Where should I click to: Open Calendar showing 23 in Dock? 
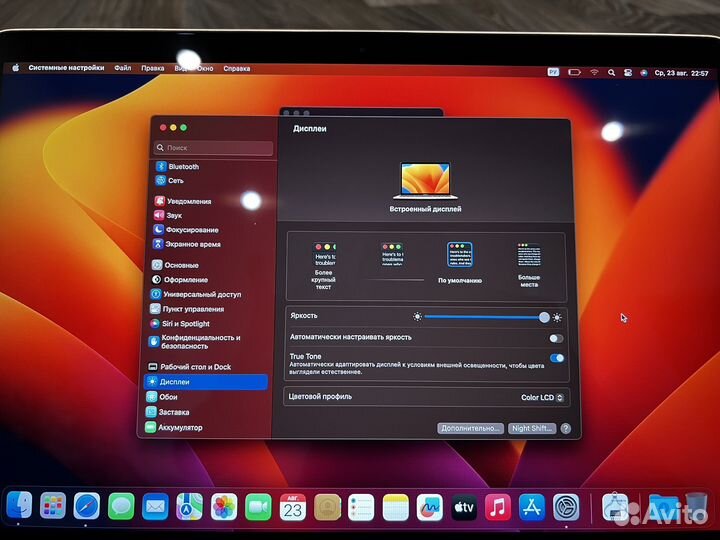(292, 507)
